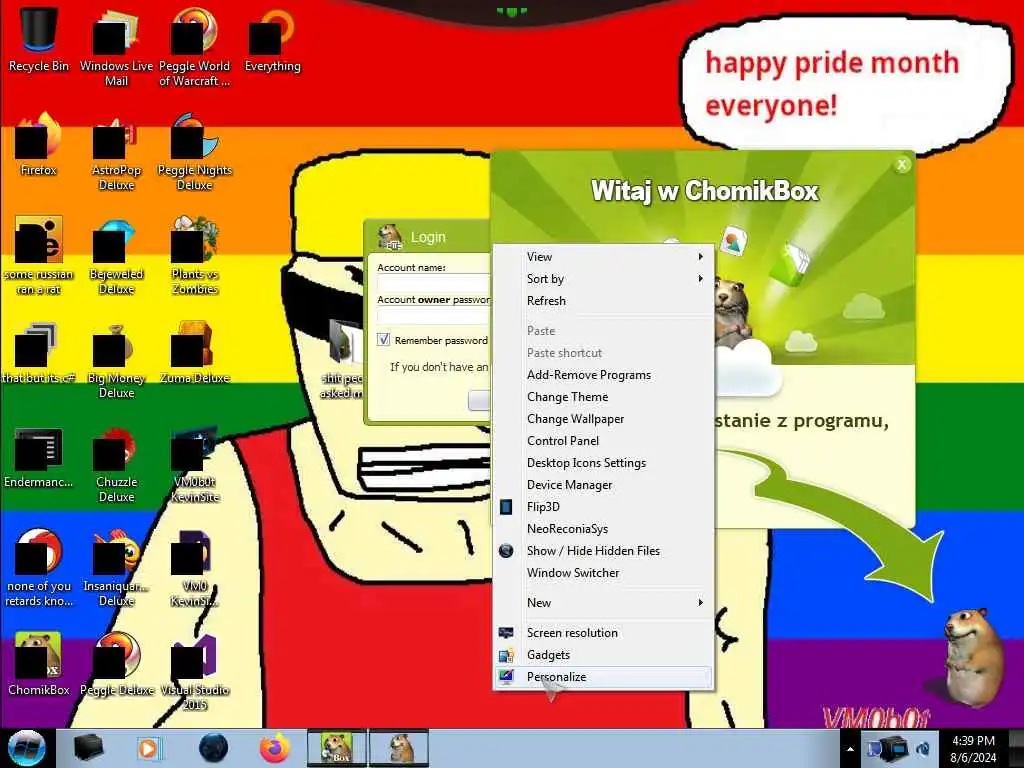Open Firefox from the taskbar

pos(275,748)
